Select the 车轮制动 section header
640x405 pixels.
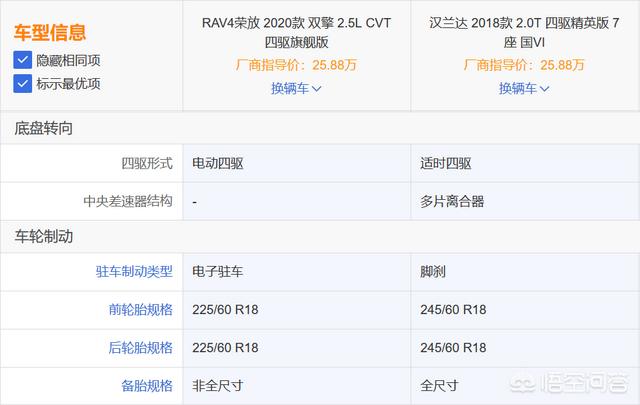tap(43, 237)
